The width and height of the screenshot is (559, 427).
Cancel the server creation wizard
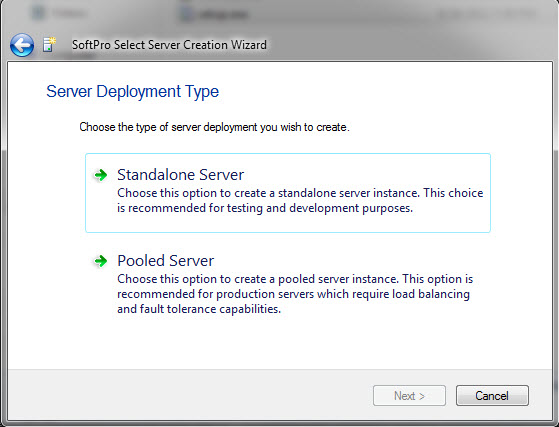[x=492, y=396]
